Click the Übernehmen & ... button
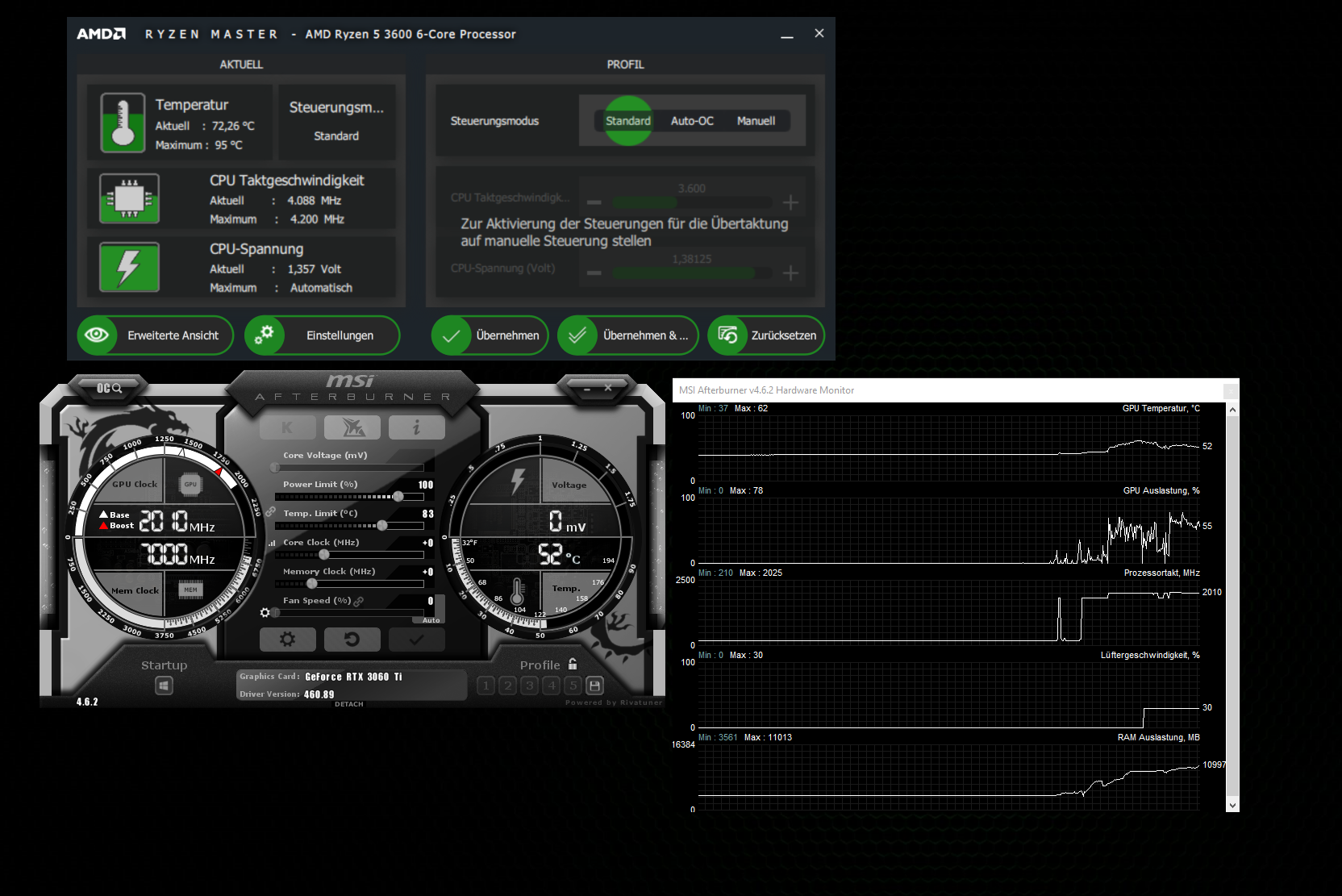 click(628, 335)
